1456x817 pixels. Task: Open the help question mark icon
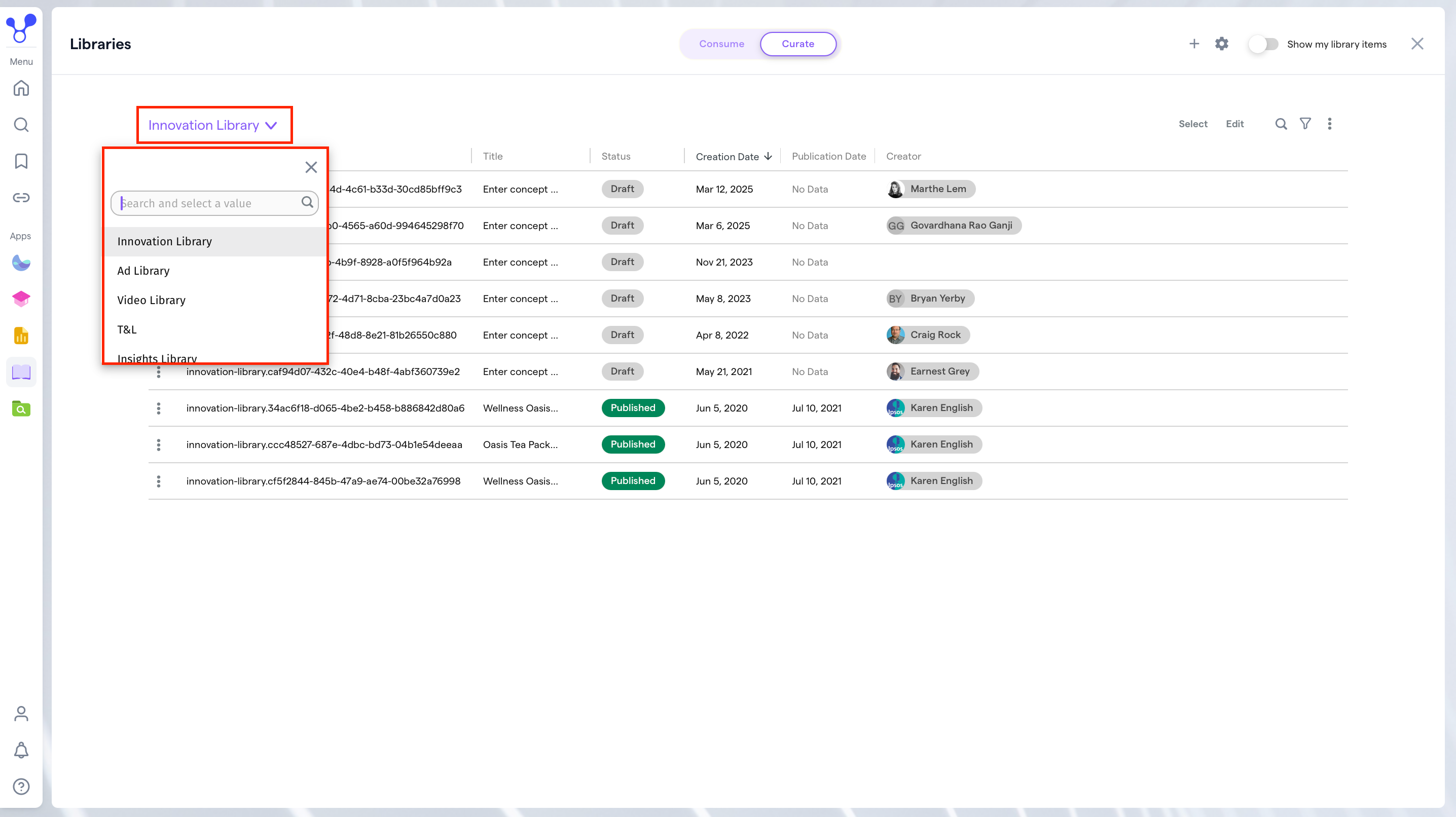tap(21, 787)
